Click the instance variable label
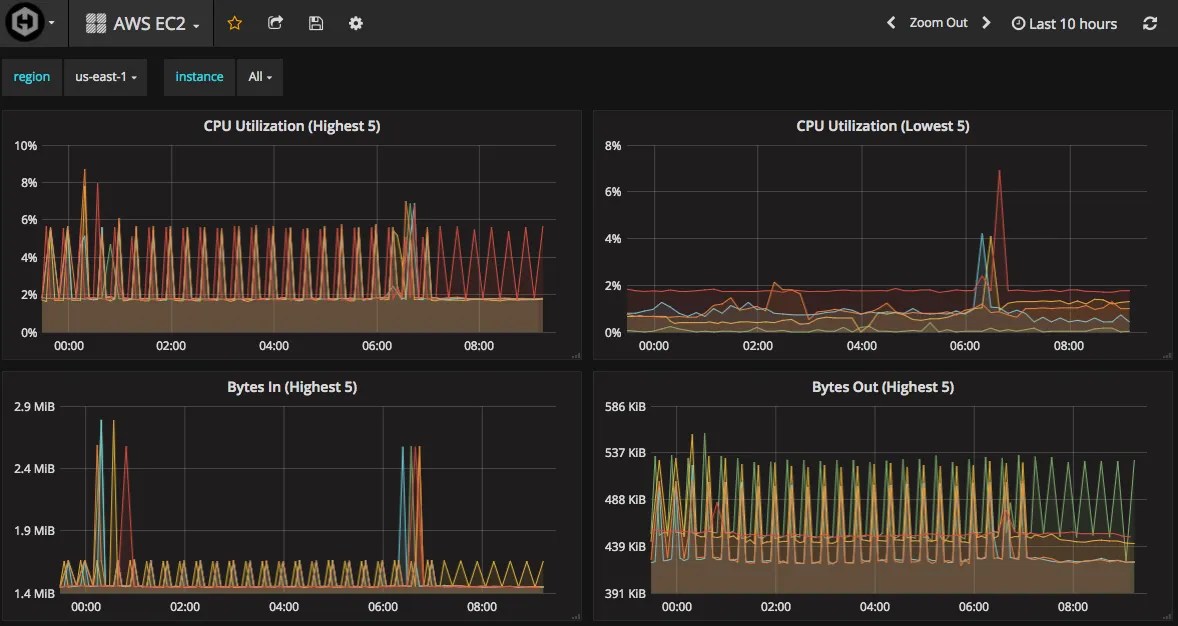The width and height of the screenshot is (1178, 626). pyautogui.click(x=198, y=77)
